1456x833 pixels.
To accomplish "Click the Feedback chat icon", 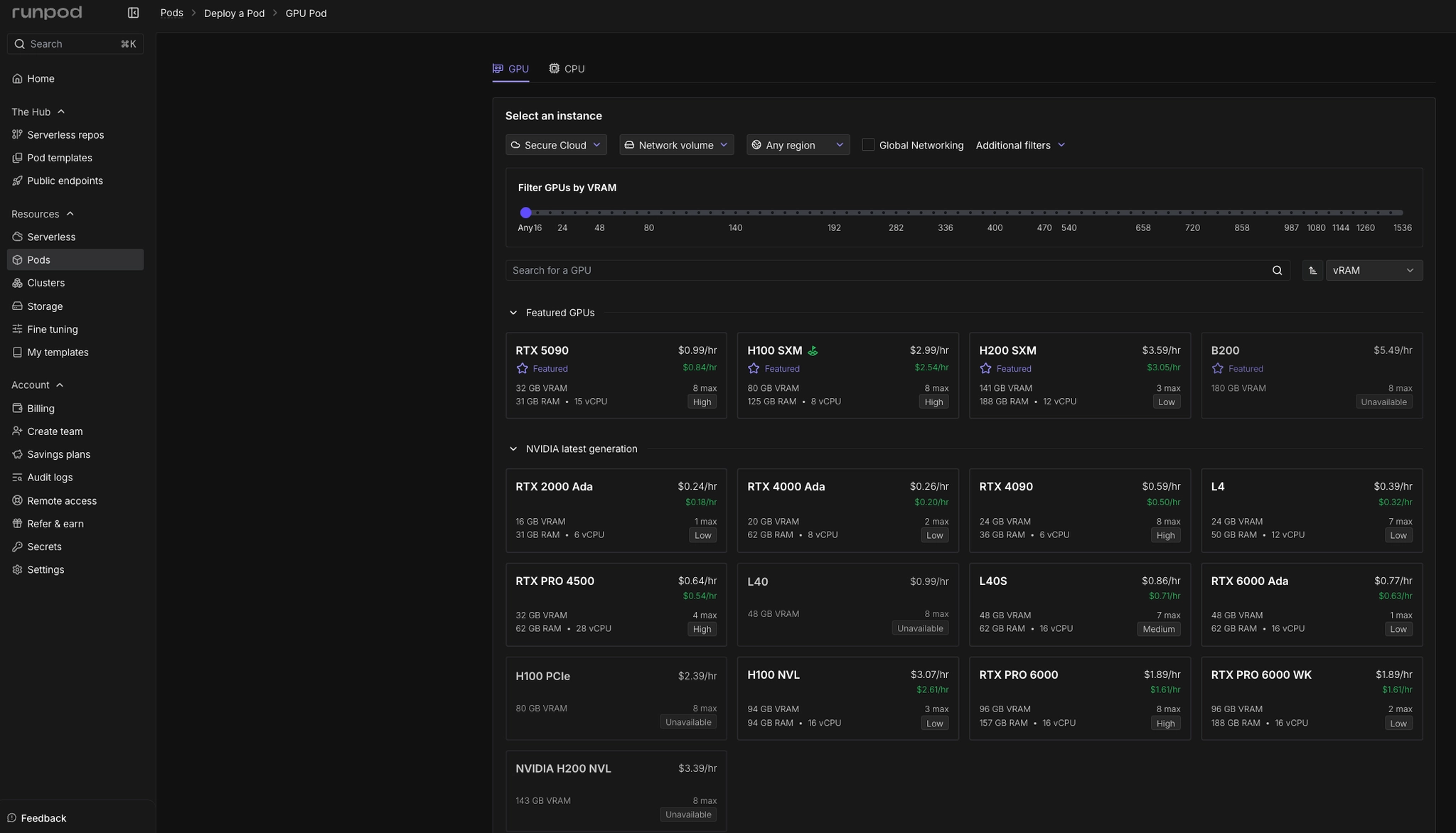I will (11, 818).
